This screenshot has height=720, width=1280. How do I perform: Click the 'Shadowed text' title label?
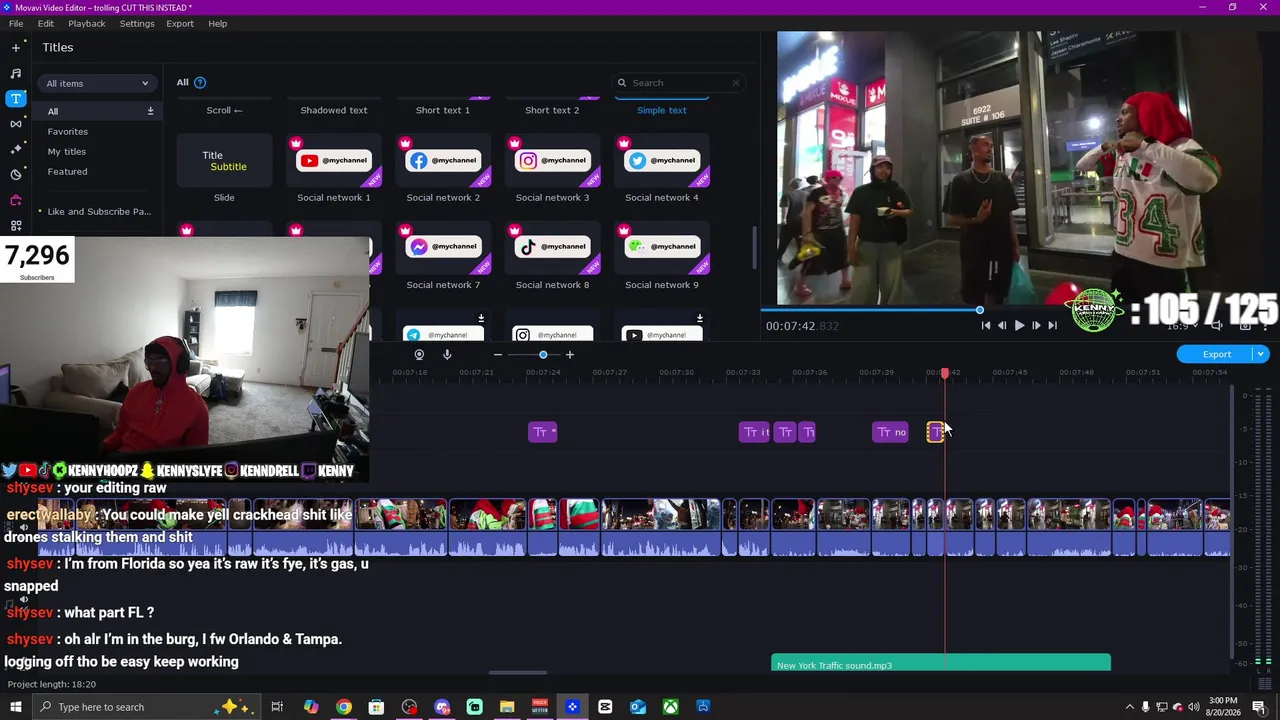point(334,110)
